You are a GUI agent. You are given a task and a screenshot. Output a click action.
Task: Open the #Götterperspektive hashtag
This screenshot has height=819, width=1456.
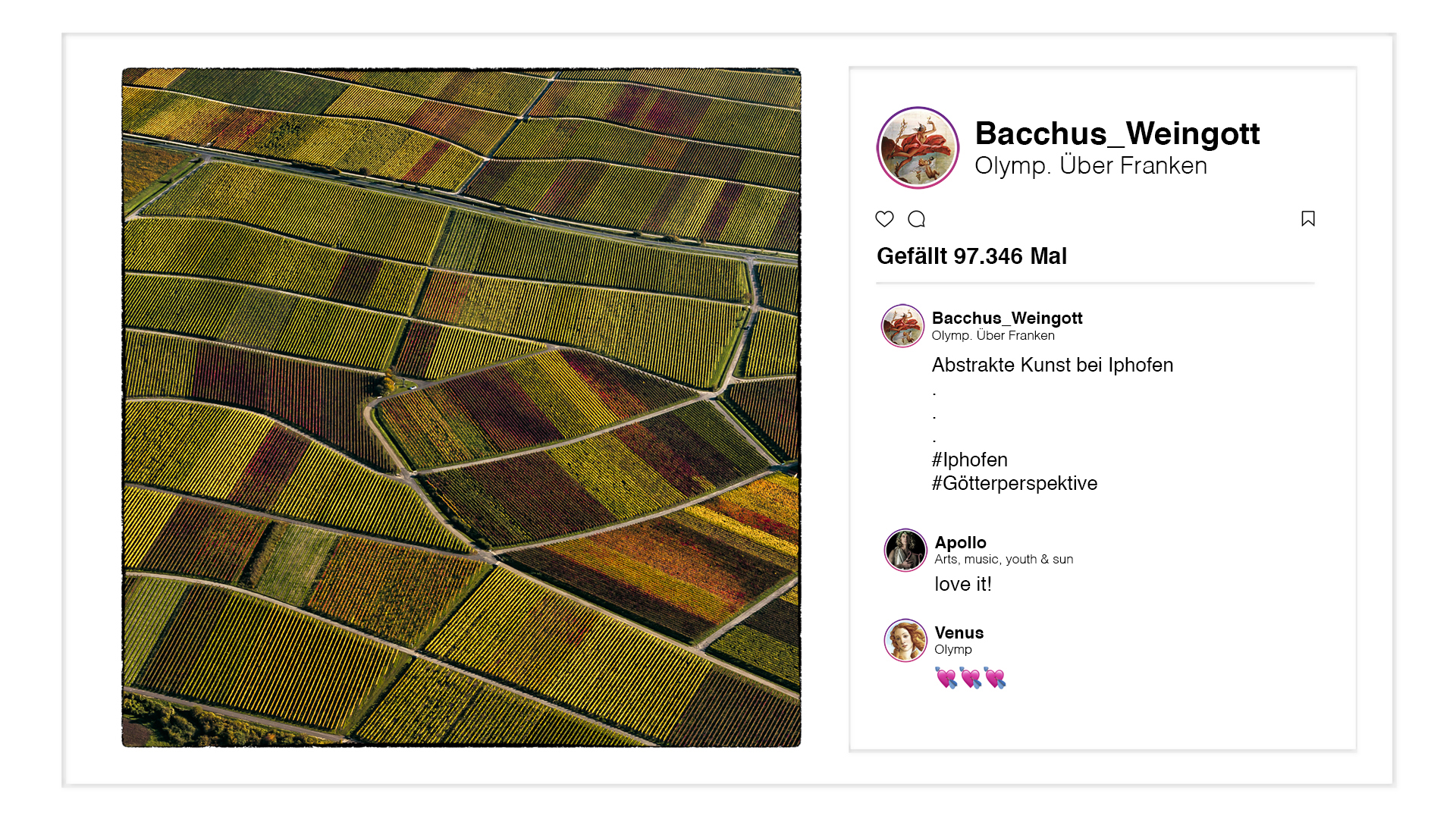(1015, 483)
